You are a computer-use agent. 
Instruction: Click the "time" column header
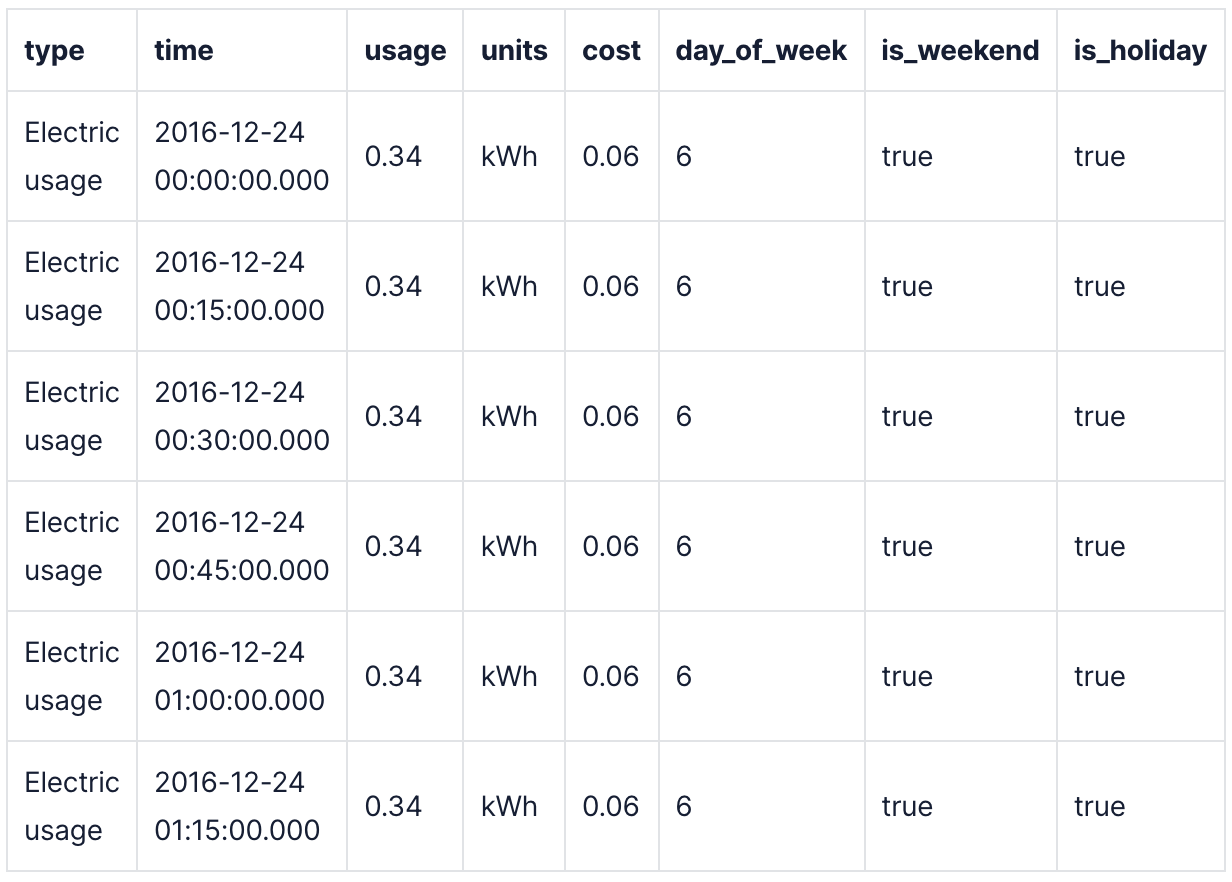pyautogui.click(x=184, y=51)
